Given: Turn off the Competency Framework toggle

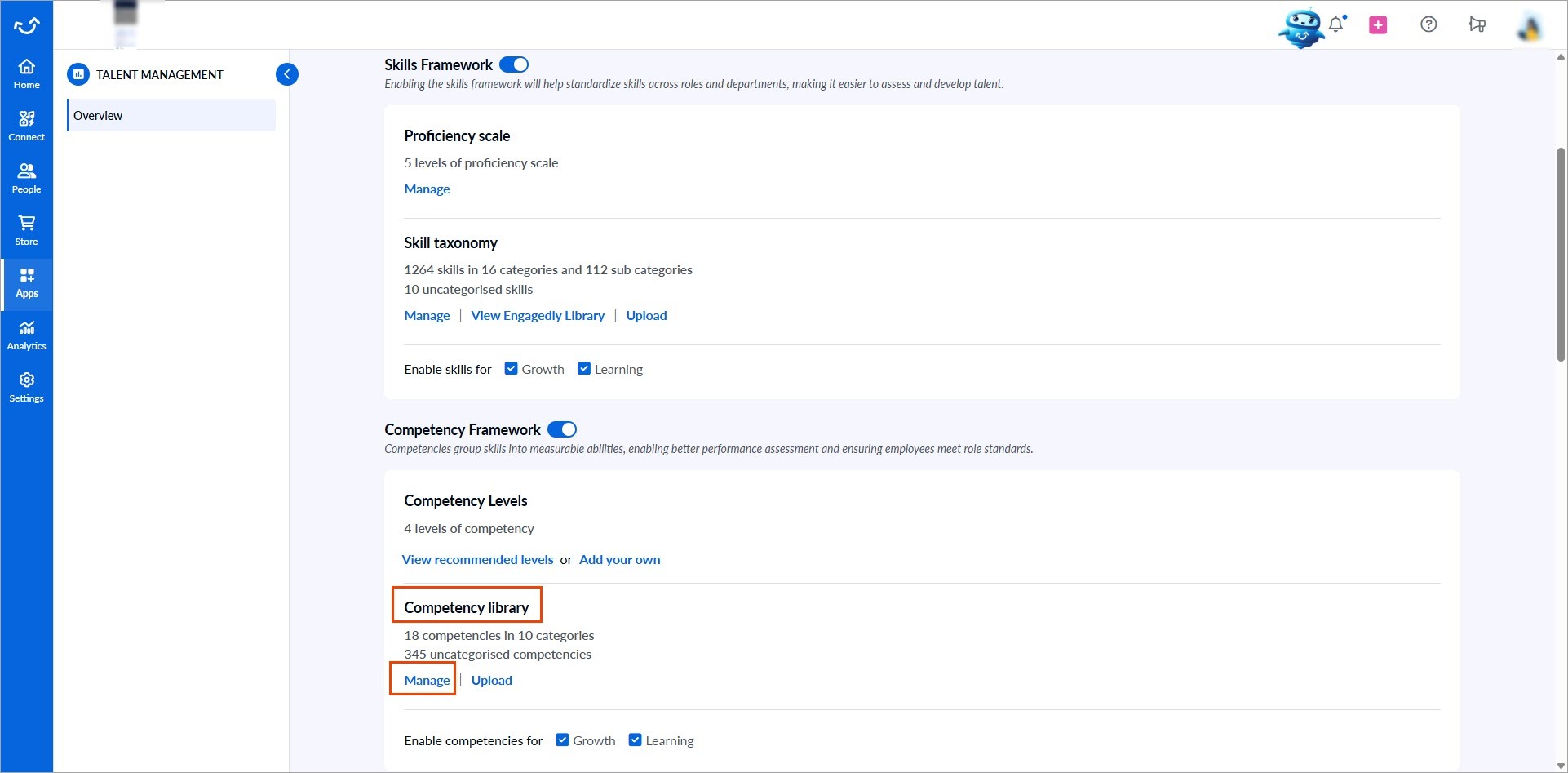Looking at the screenshot, I should click(x=561, y=429).
